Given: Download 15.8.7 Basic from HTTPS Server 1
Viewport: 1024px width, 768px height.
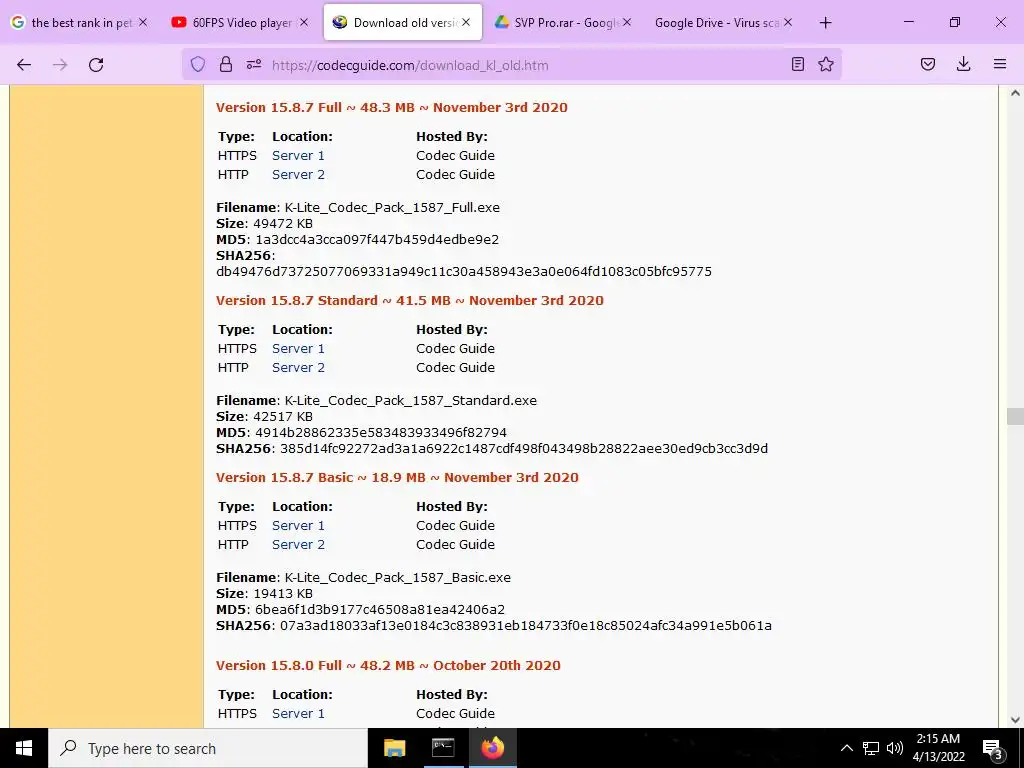Looking at the screenshot, I should [x=298, y=525].
